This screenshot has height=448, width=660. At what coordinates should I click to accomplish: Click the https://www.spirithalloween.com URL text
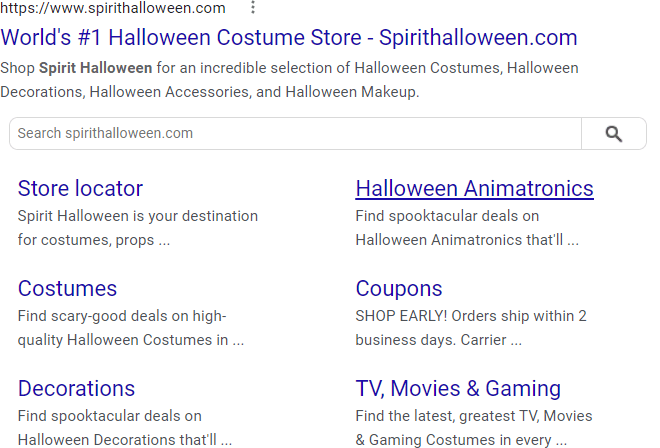tap(113, 9)
